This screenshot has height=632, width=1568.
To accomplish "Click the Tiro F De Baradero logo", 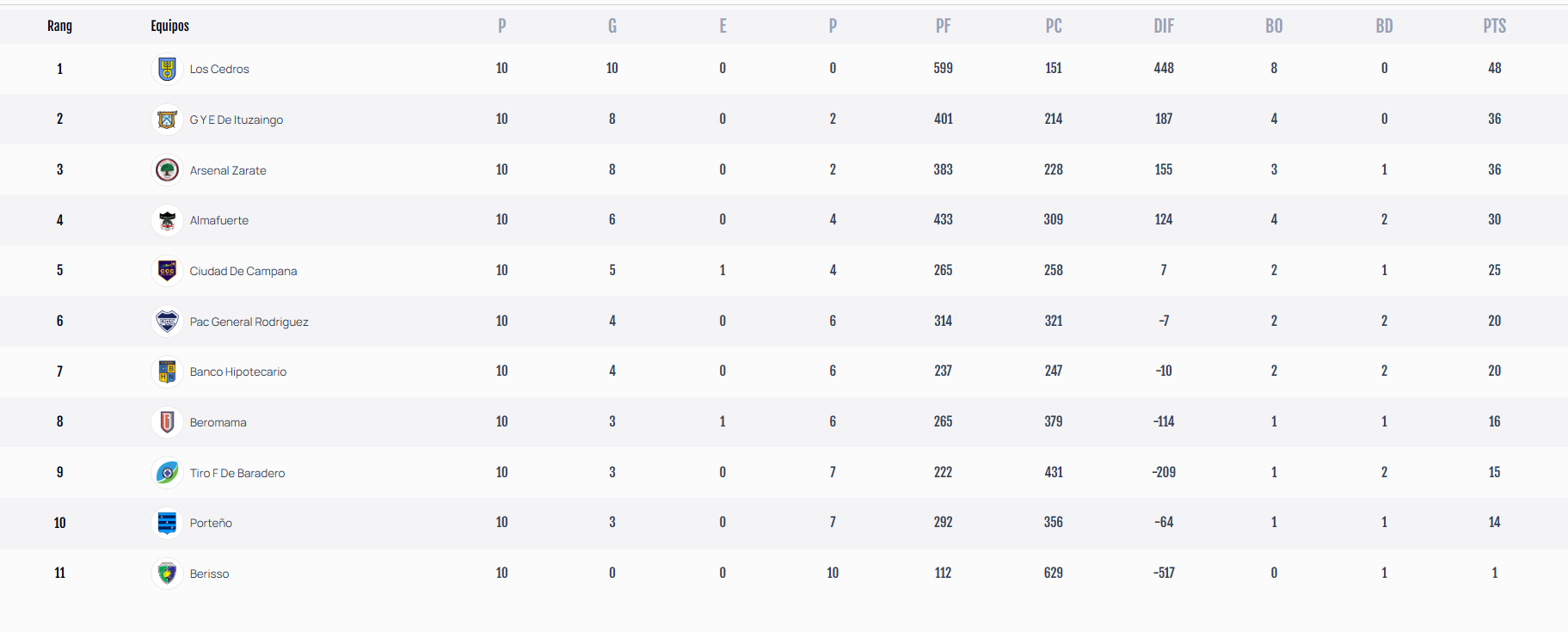I will pos(167,473).
